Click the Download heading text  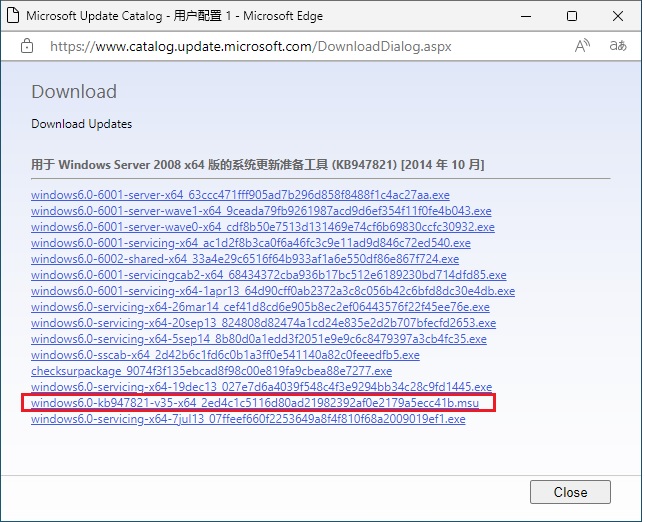74,91
